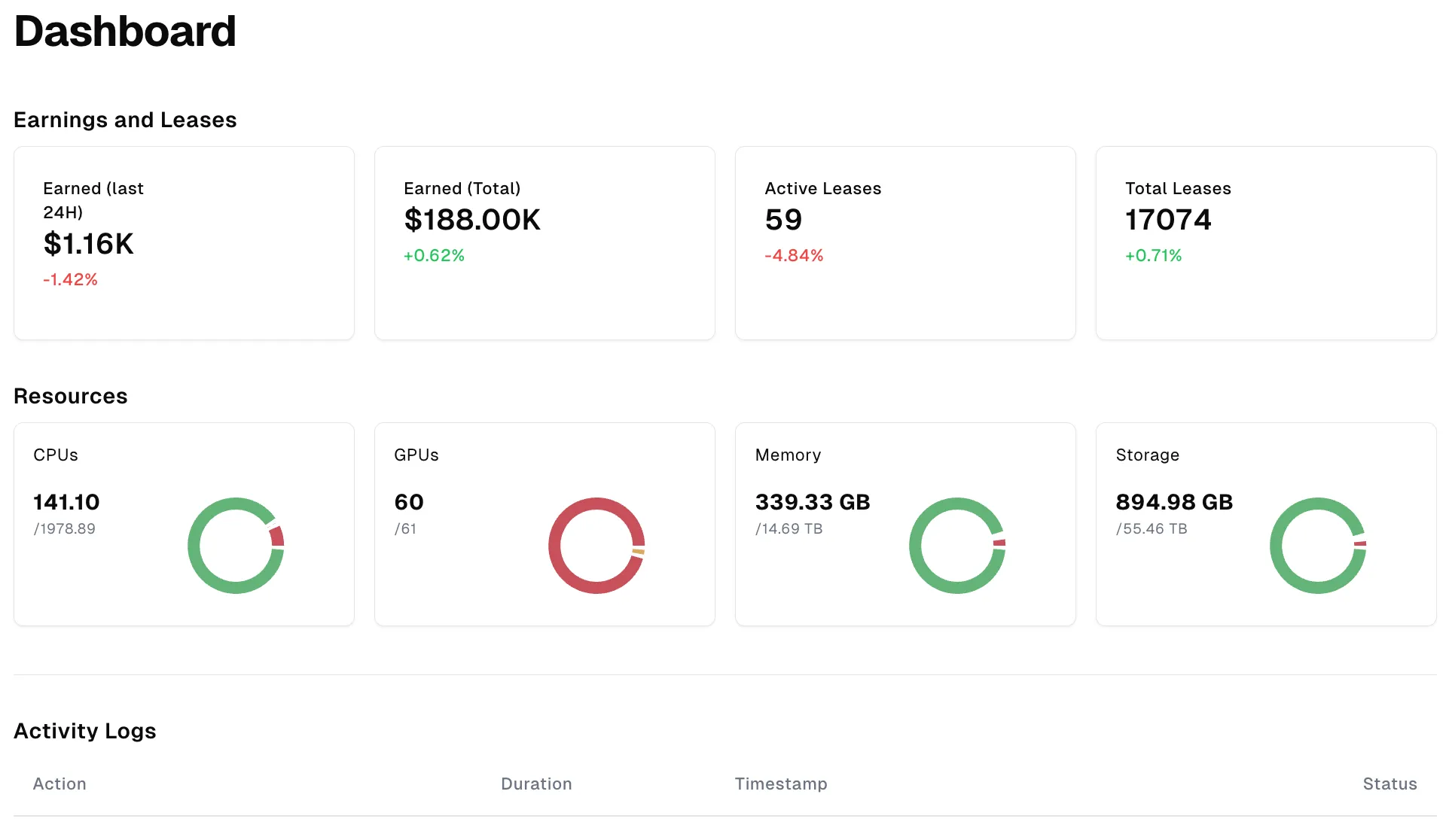Sort by Duration column header
1452x840 pixels.
(x=536, y=784)
